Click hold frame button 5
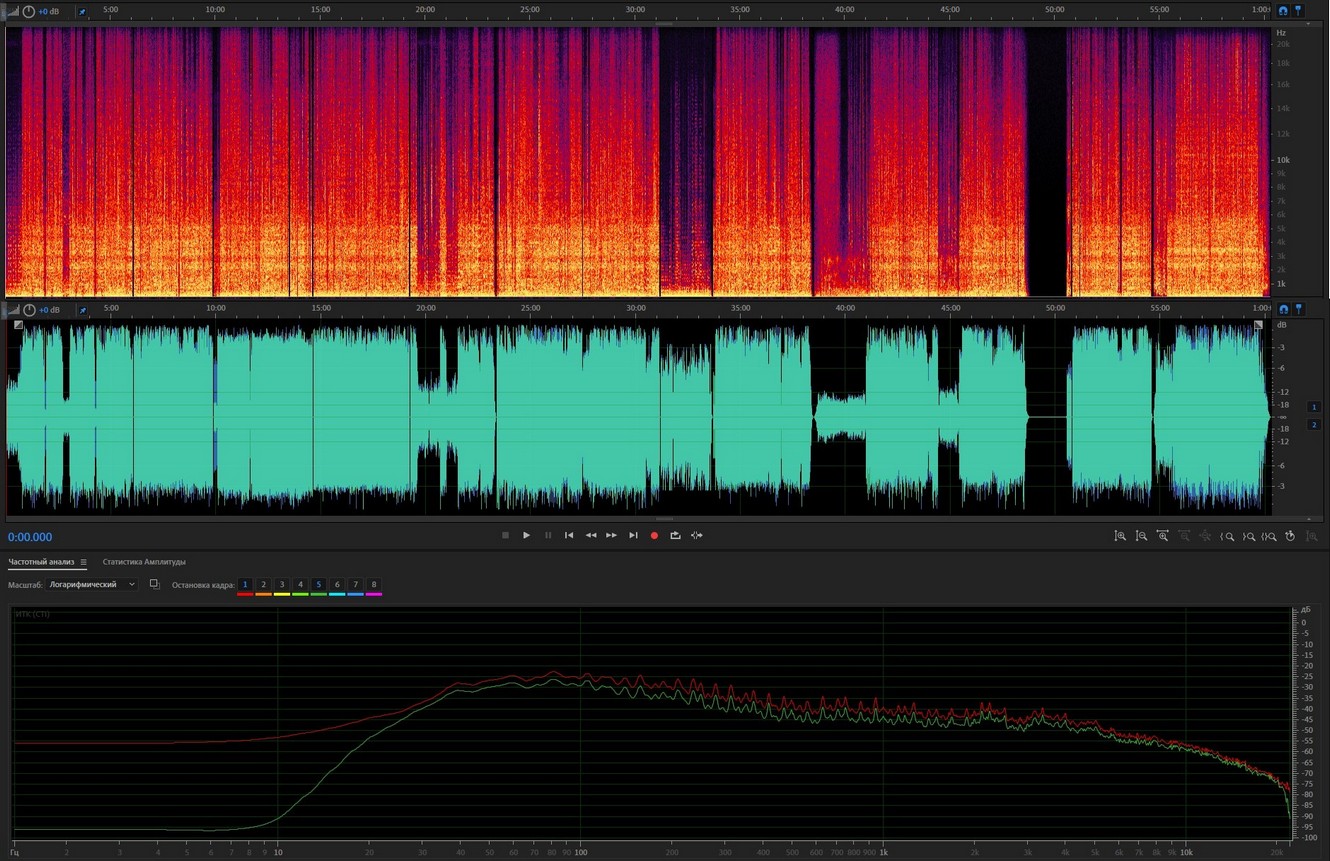This screenshot has height=861, width=1330. 319,584
